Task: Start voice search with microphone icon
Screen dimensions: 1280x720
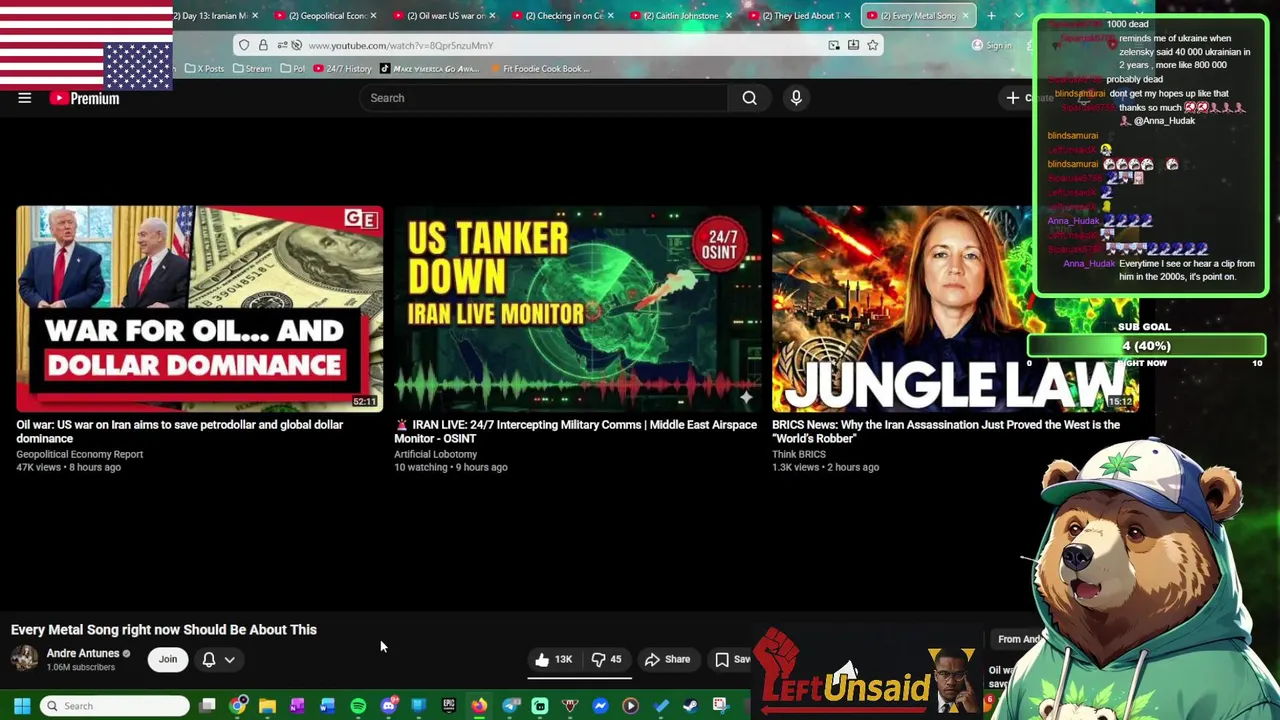Action: tap(796, 98)
